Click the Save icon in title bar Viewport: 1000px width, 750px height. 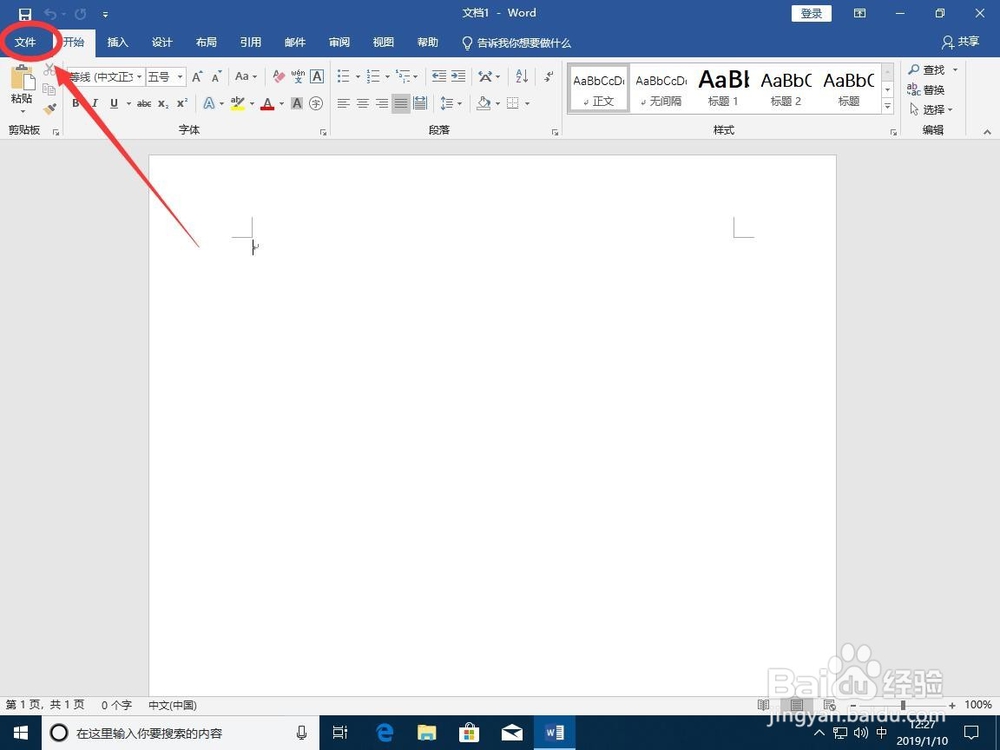click(25, 13)
